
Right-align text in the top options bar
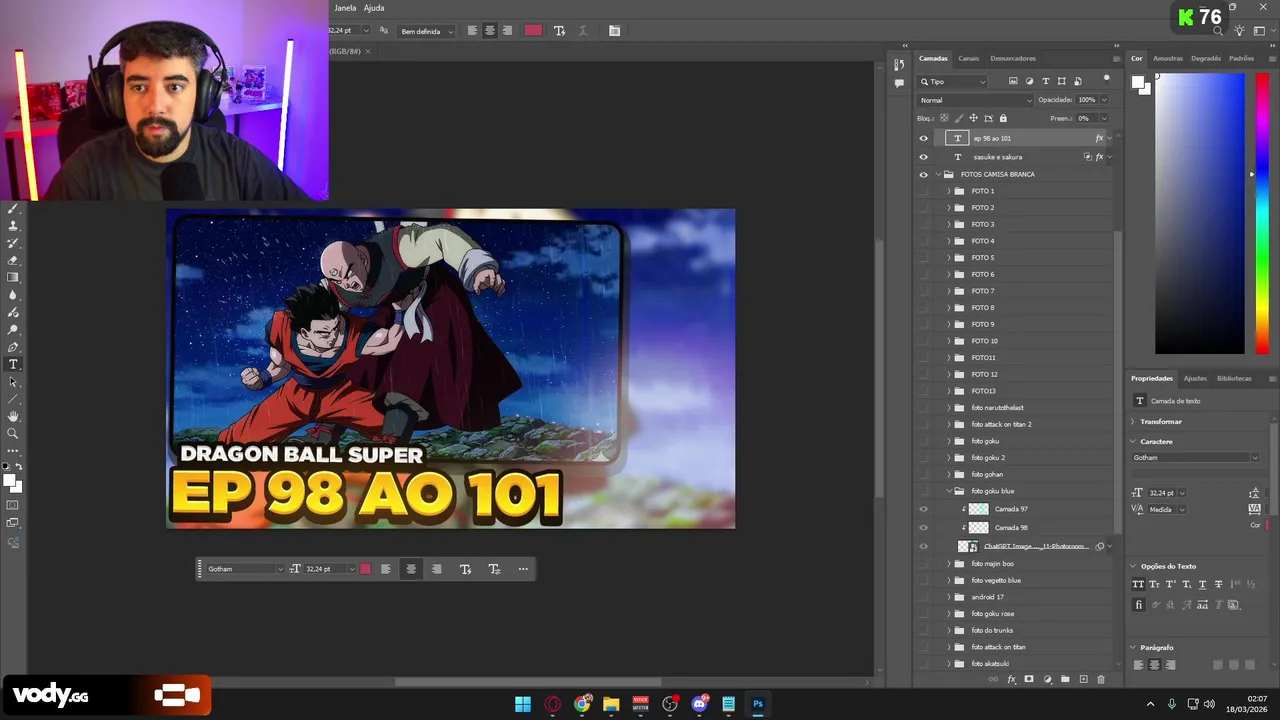pyautogui.click(x=507, y=31)
